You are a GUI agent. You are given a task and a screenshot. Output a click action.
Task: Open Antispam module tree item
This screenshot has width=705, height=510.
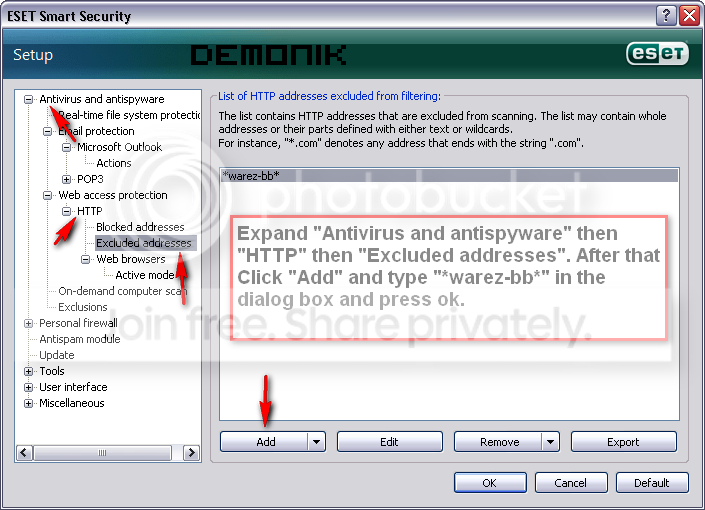pos(80,339)
